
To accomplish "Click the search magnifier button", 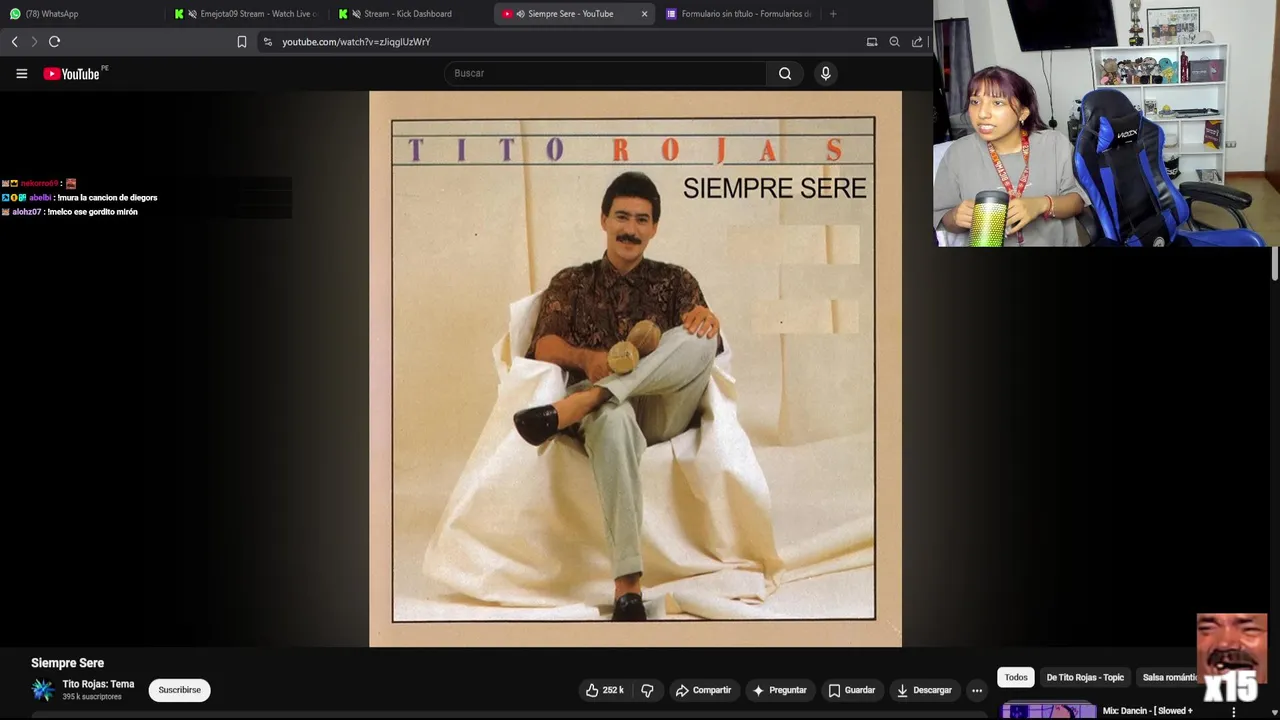I will [x=785, y=73].
